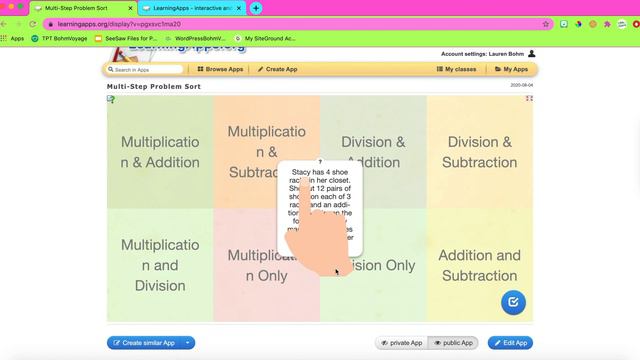
Task: Click Account settings: Lauren Bohm link
Action: pos(482,54)
